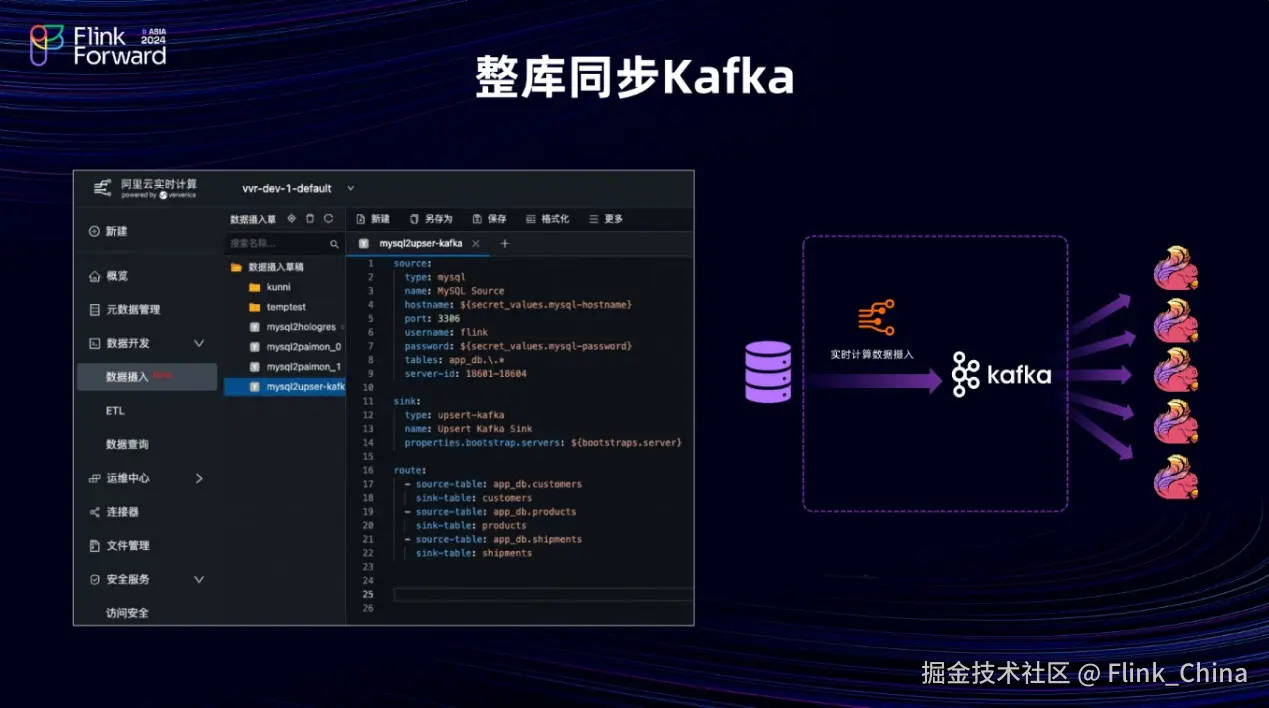The image size is (1269, 708).
Task: Click the code line "type: upsert-kafka"
Action: [454, 415]
